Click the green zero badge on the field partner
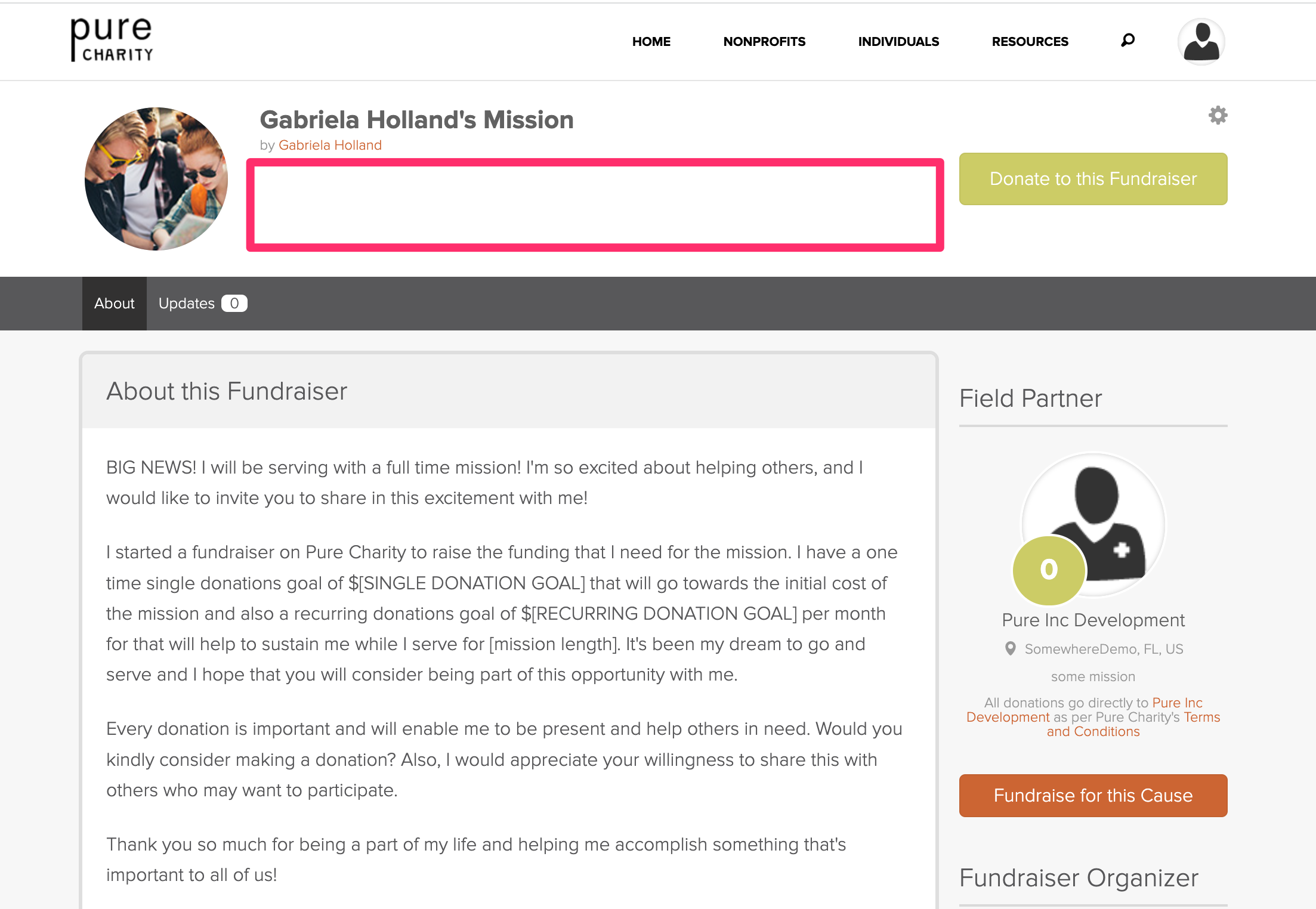This screenshot has width=1316, height=909. [x=1049, y=570]
